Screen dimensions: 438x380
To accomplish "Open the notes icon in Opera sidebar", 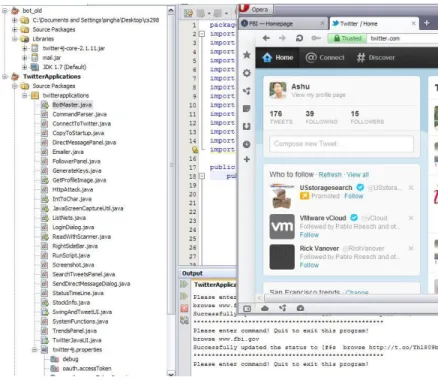I will click(247, 109).
